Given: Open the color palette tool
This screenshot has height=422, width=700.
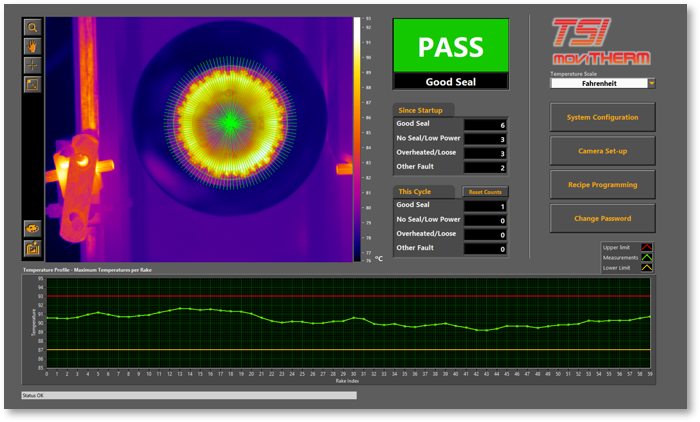Looking at the screenshot, I should [x=32, y=229].
